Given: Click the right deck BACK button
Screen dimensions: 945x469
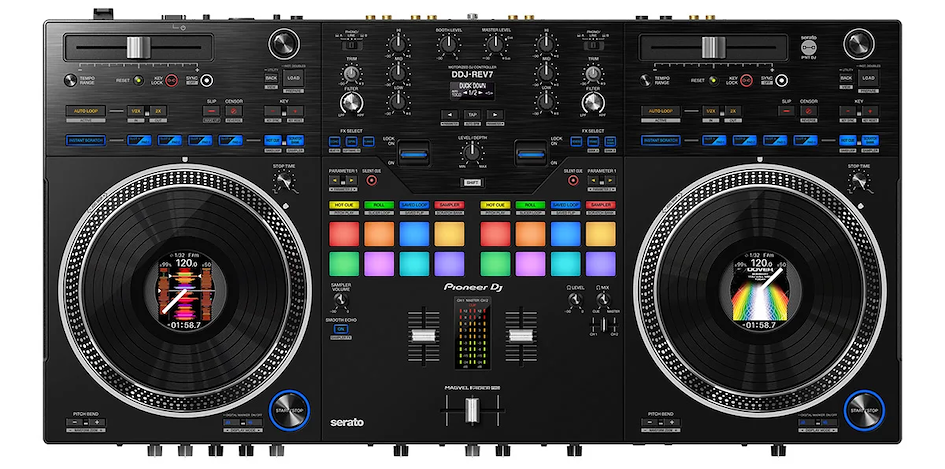Looking at the screenshot, I should (846, 78).
